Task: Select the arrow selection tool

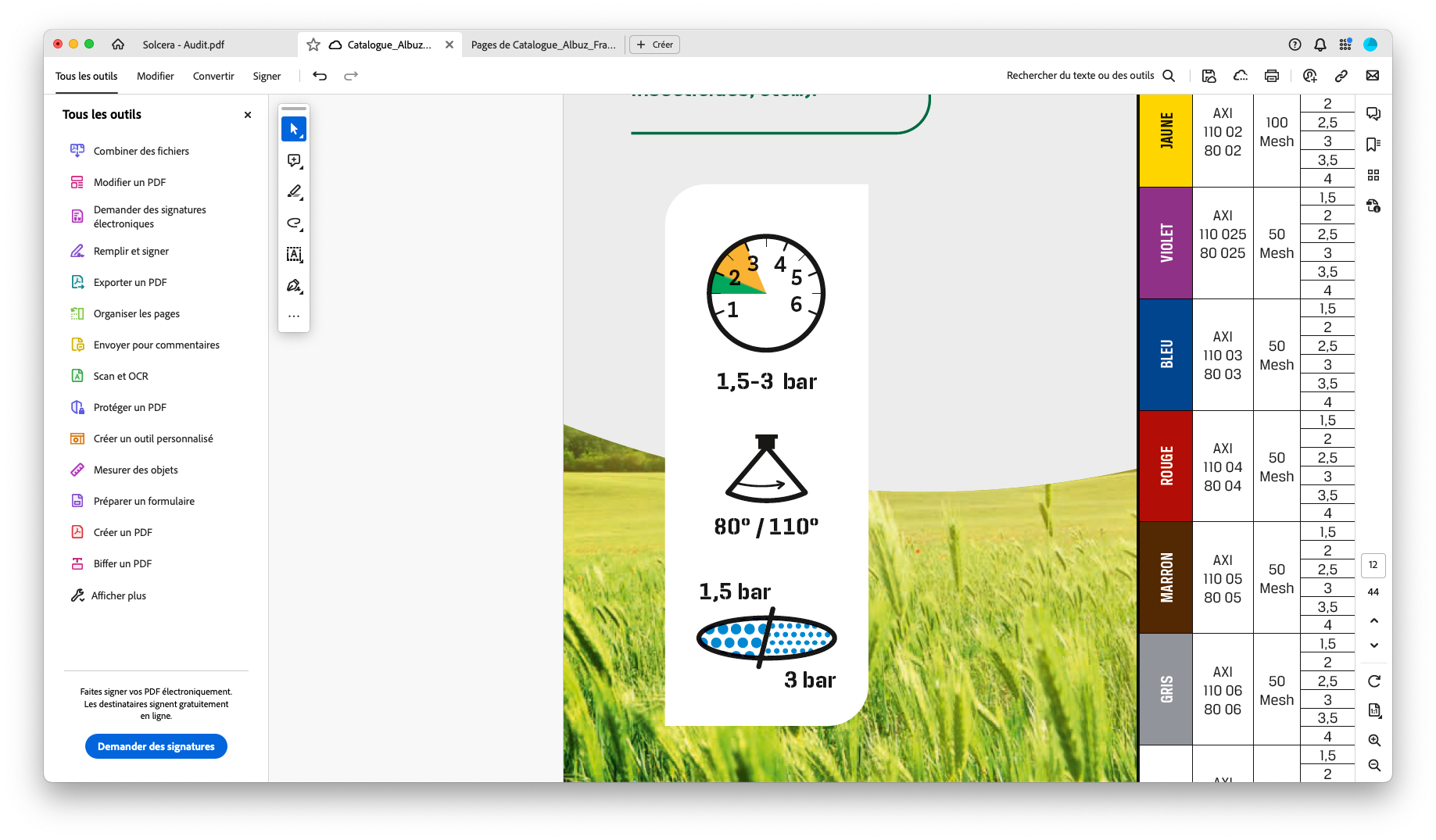Action: 294,129
